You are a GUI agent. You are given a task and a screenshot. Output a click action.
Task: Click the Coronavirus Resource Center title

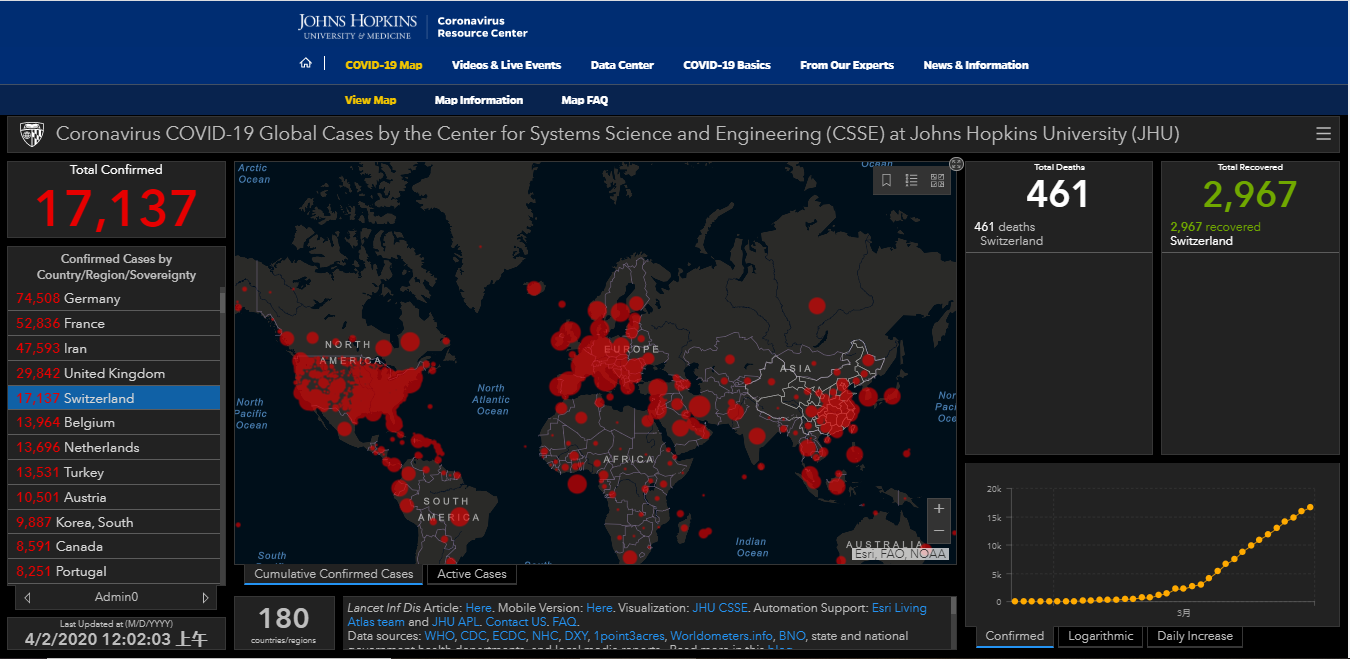[482, 27]
